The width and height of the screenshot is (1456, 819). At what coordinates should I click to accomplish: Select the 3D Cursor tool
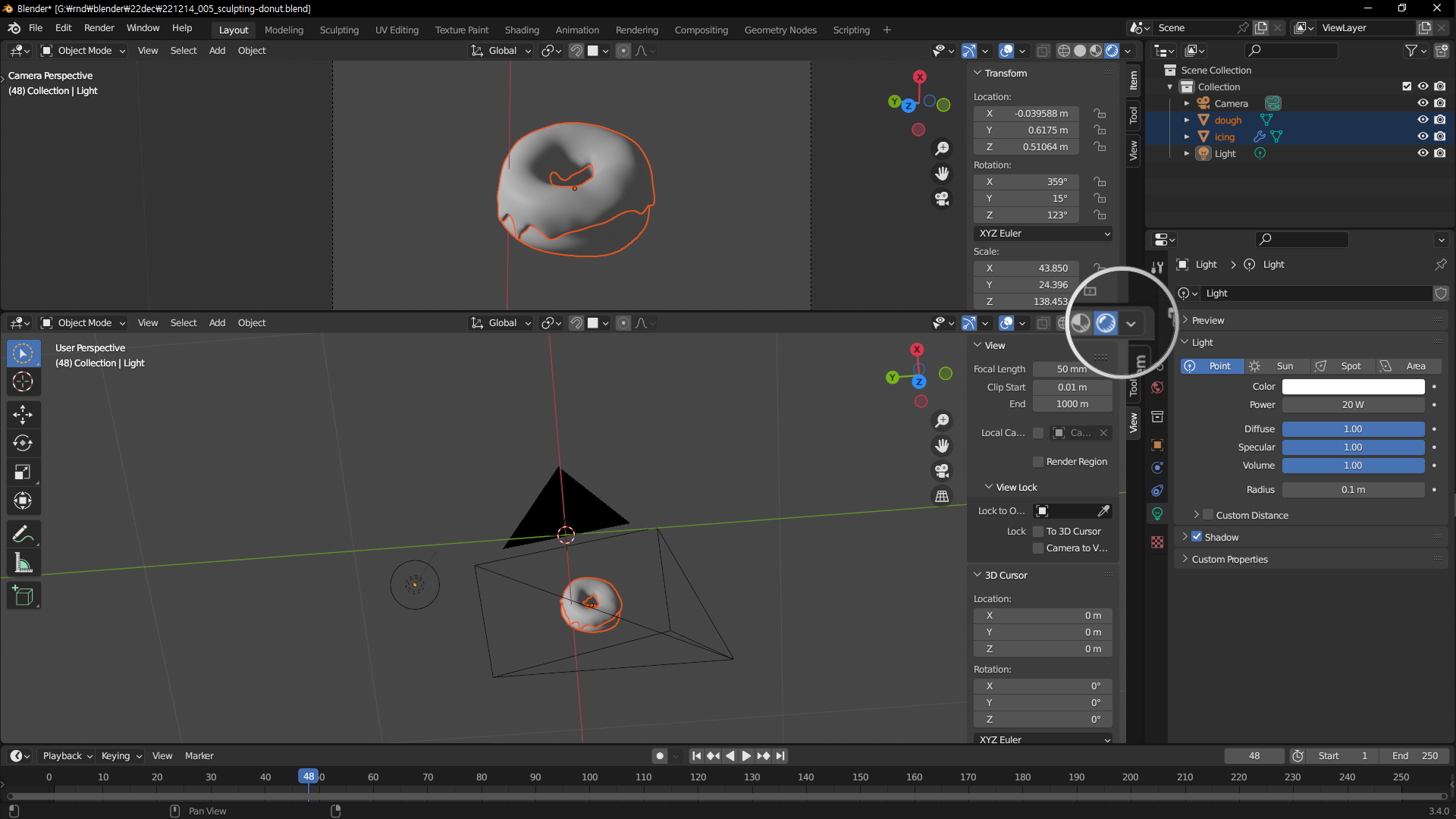click(x=23, y=381)
